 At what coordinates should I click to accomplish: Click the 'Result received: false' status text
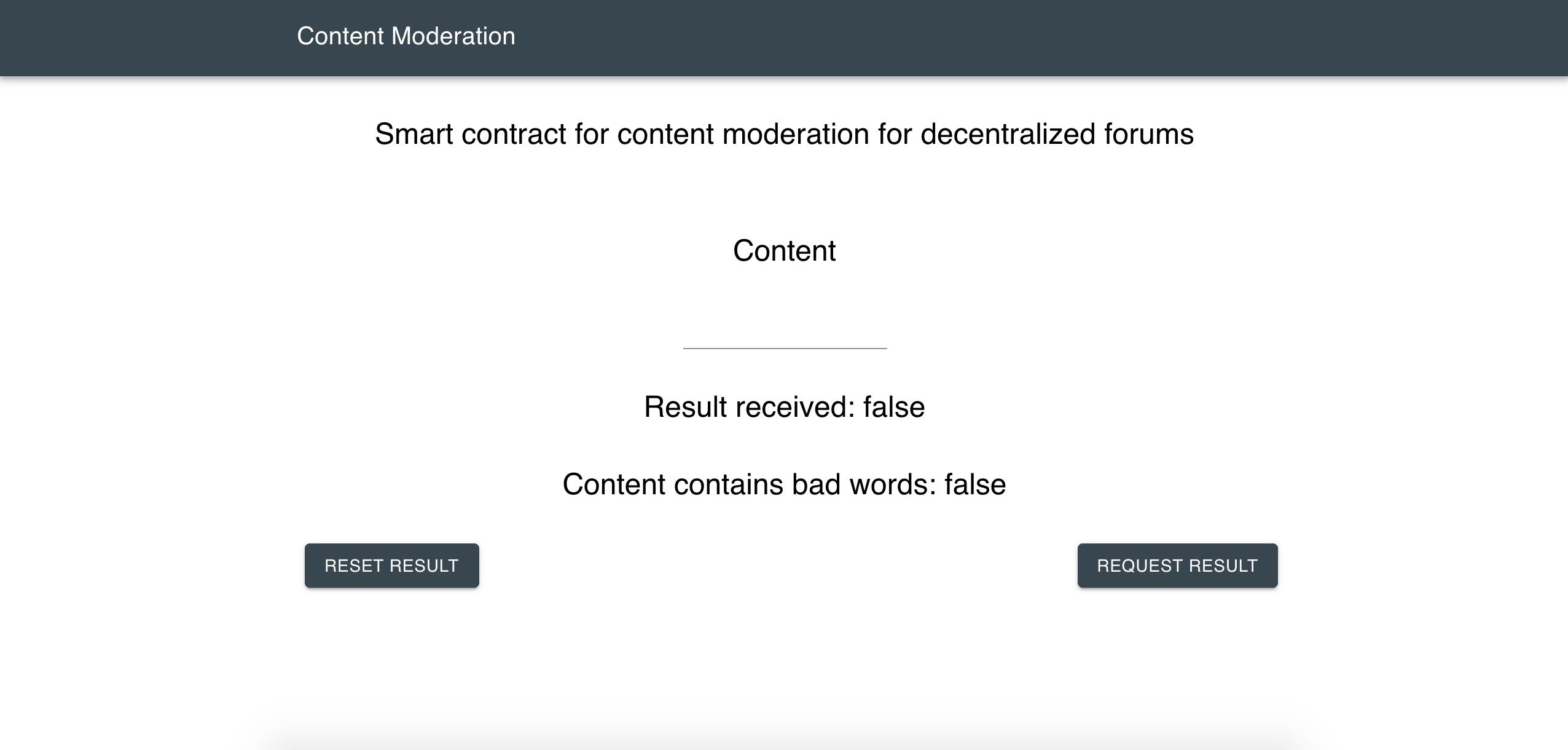coord(785,407)
